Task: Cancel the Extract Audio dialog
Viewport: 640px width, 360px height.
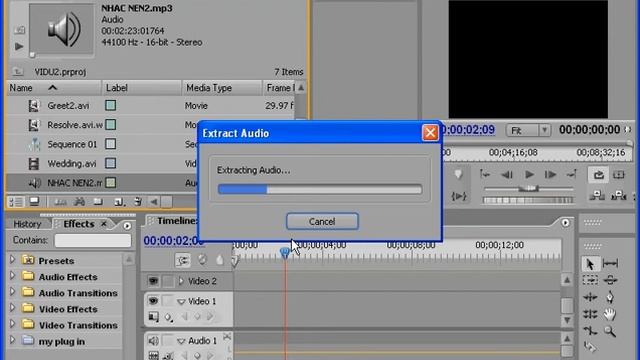Action: coord(322,221)
